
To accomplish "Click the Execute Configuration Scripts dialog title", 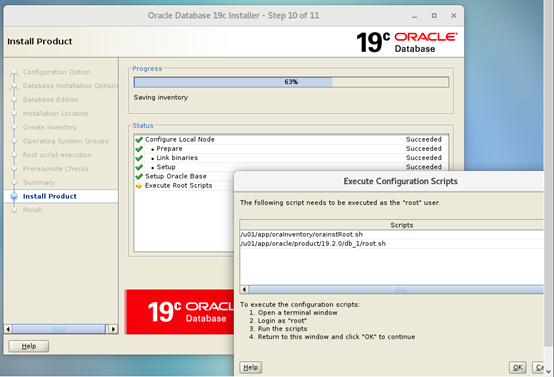I will 400,181.
